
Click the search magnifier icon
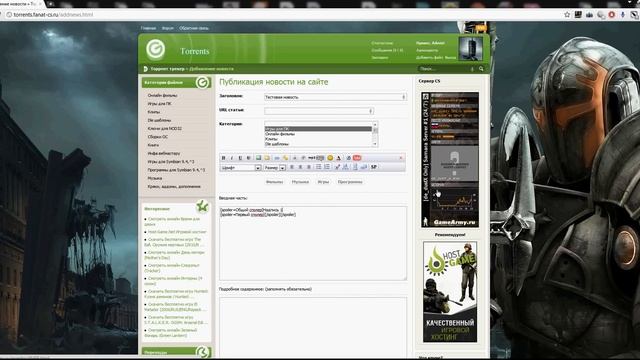(481, 69)
